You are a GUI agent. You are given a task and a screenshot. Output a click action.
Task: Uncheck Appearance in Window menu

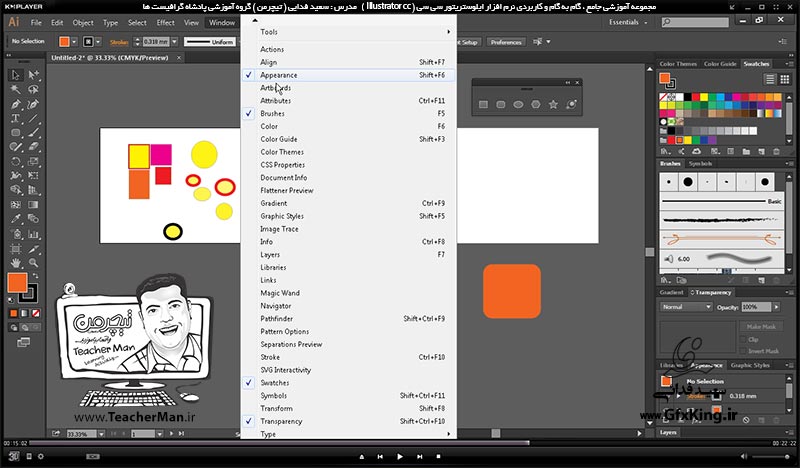(348, 75)
